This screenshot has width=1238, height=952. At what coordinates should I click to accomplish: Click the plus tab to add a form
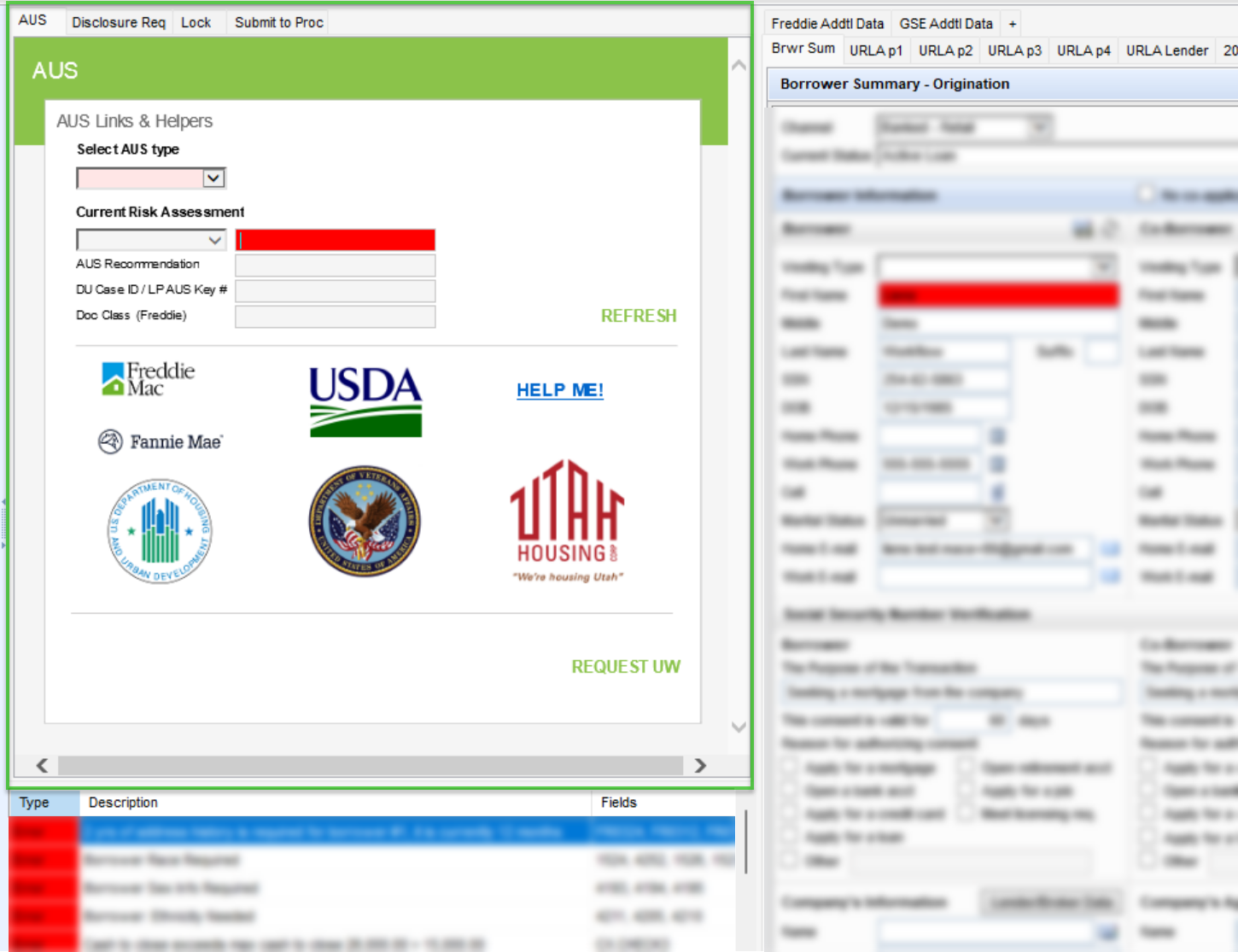[1013, 24]
